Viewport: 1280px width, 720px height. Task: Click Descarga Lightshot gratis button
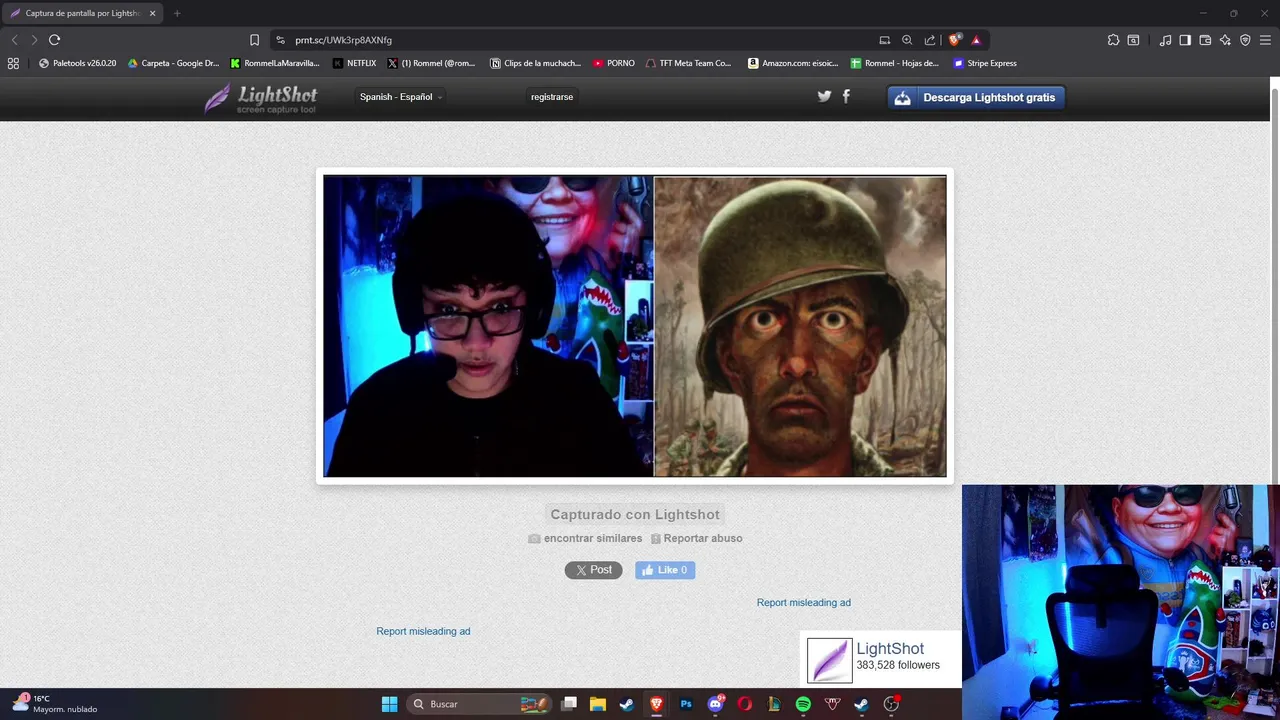click(976, 97)
